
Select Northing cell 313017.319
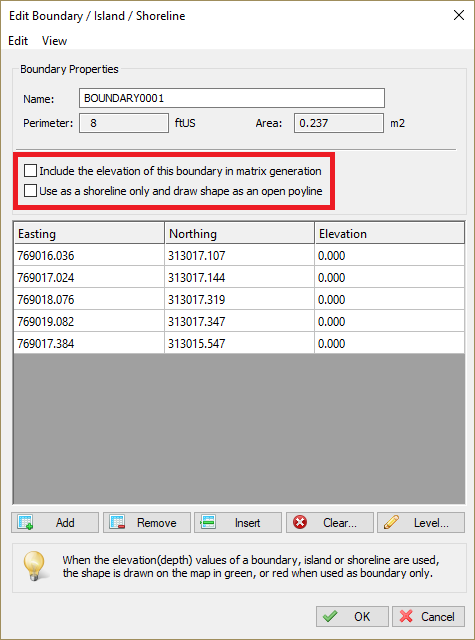[240, 300]
